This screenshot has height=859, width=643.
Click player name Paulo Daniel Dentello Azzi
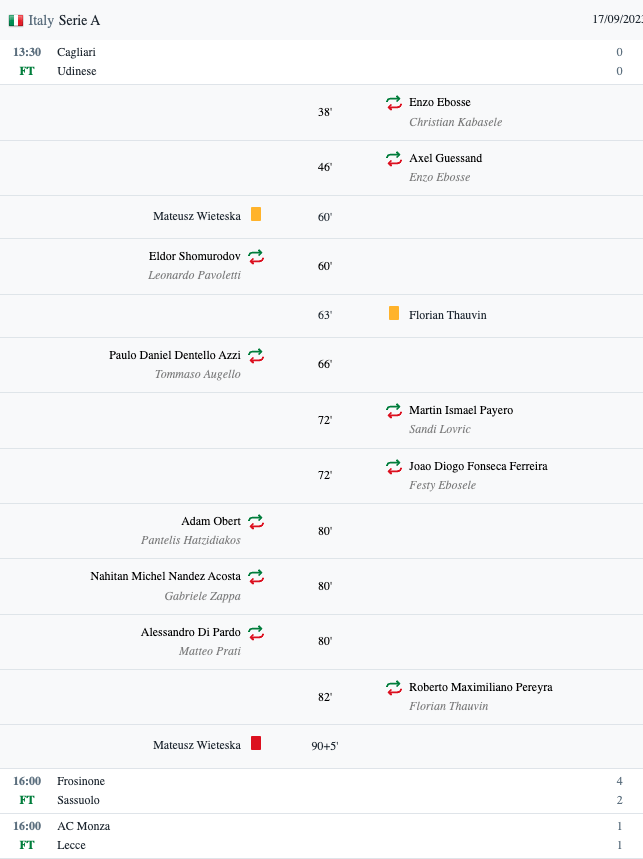tap(175, 355)
